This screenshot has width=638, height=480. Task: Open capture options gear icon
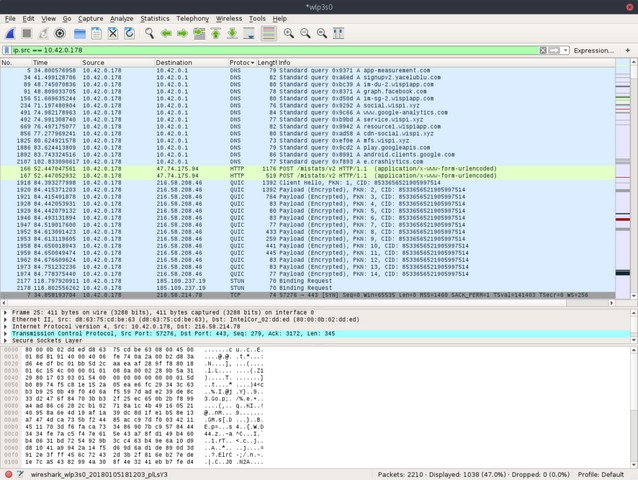(x=60, y=33)
